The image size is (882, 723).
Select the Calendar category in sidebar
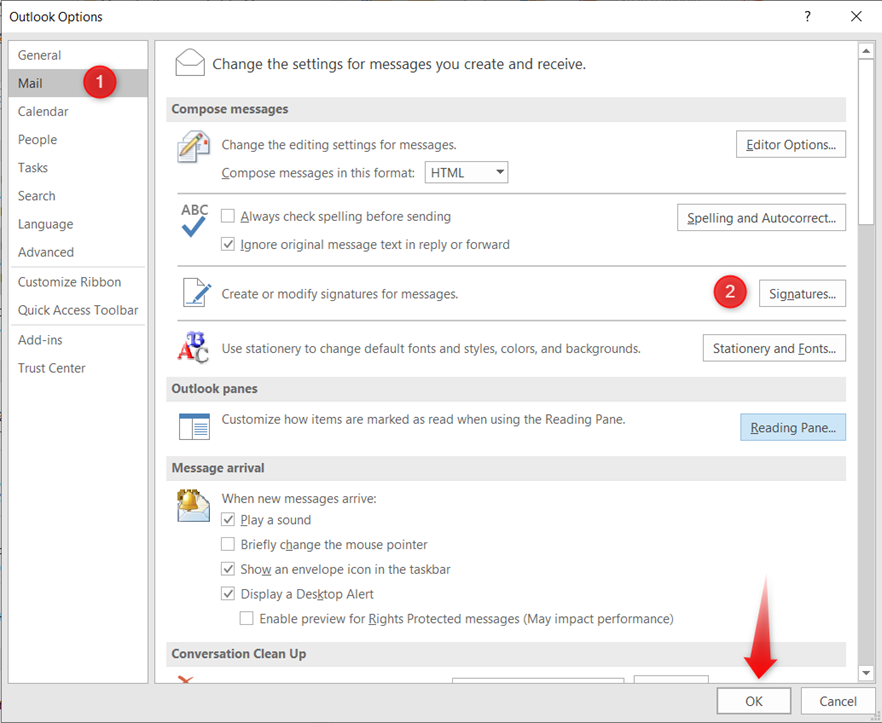click(x=43, y=112)
